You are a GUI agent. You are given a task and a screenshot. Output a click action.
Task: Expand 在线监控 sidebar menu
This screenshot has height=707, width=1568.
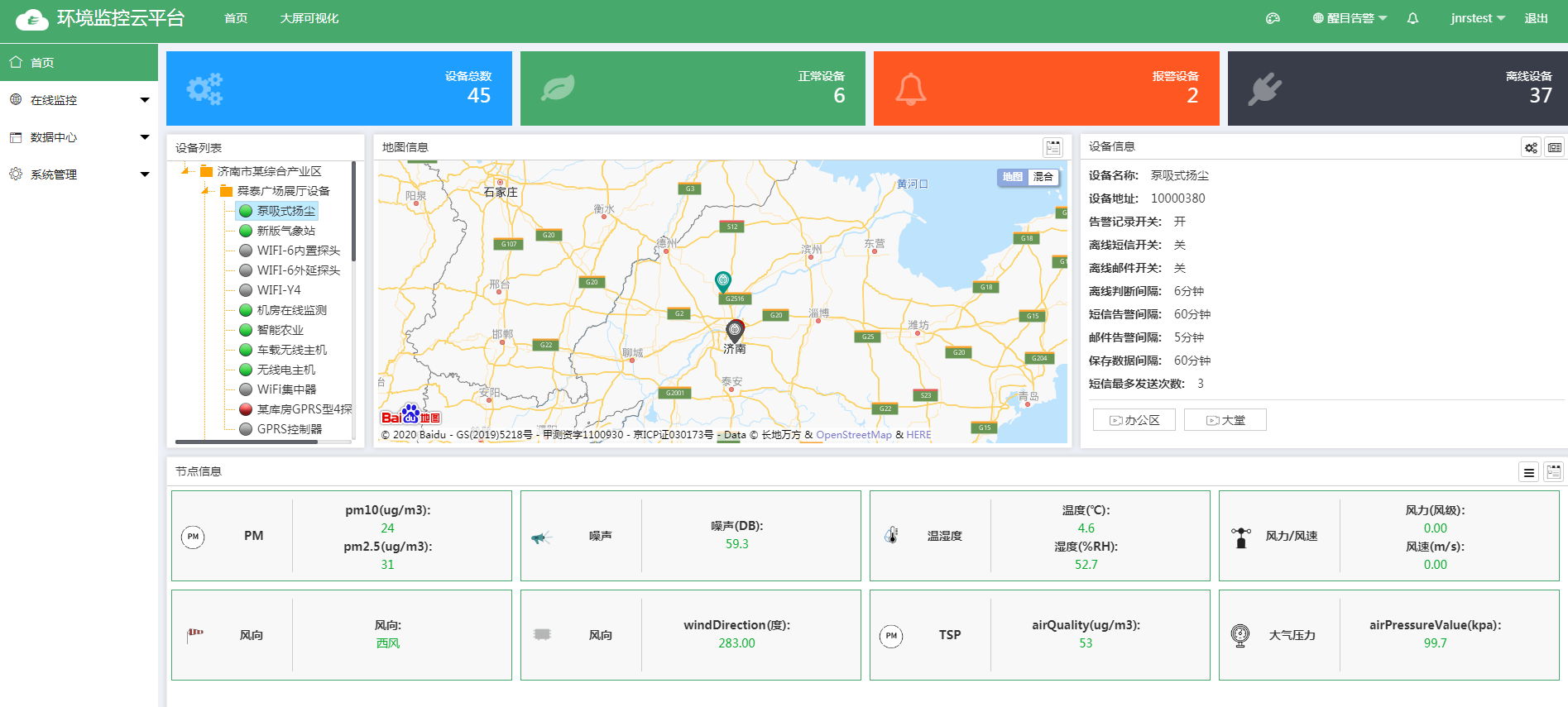[x=79, y=100]
